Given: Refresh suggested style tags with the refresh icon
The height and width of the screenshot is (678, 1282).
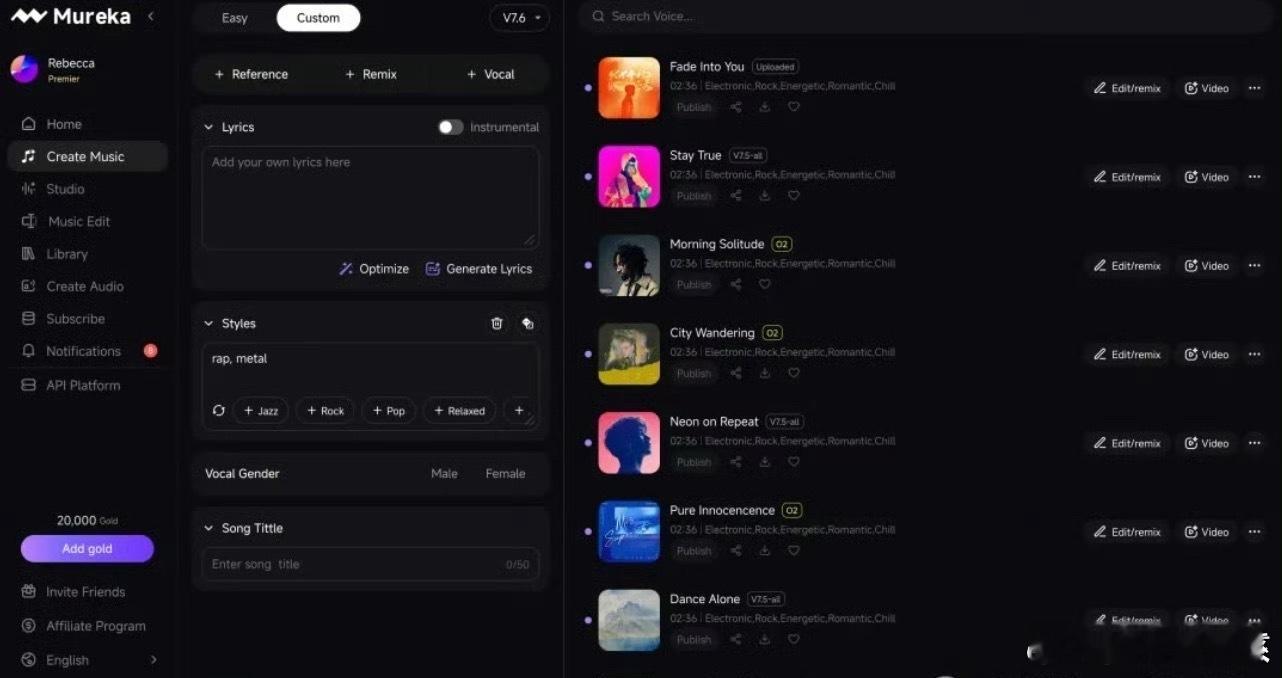Looking at the screenshot, I should [x=218, y=410].
